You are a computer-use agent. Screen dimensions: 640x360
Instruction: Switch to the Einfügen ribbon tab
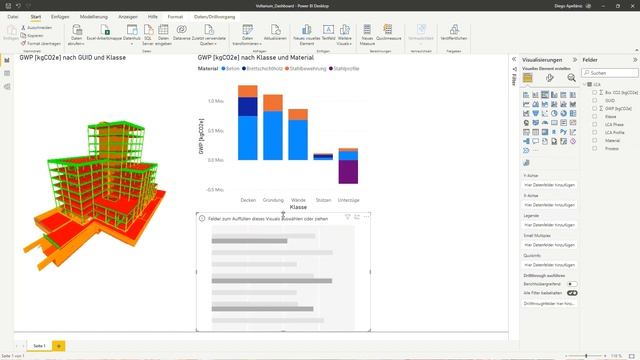click(x=60, y=17)
